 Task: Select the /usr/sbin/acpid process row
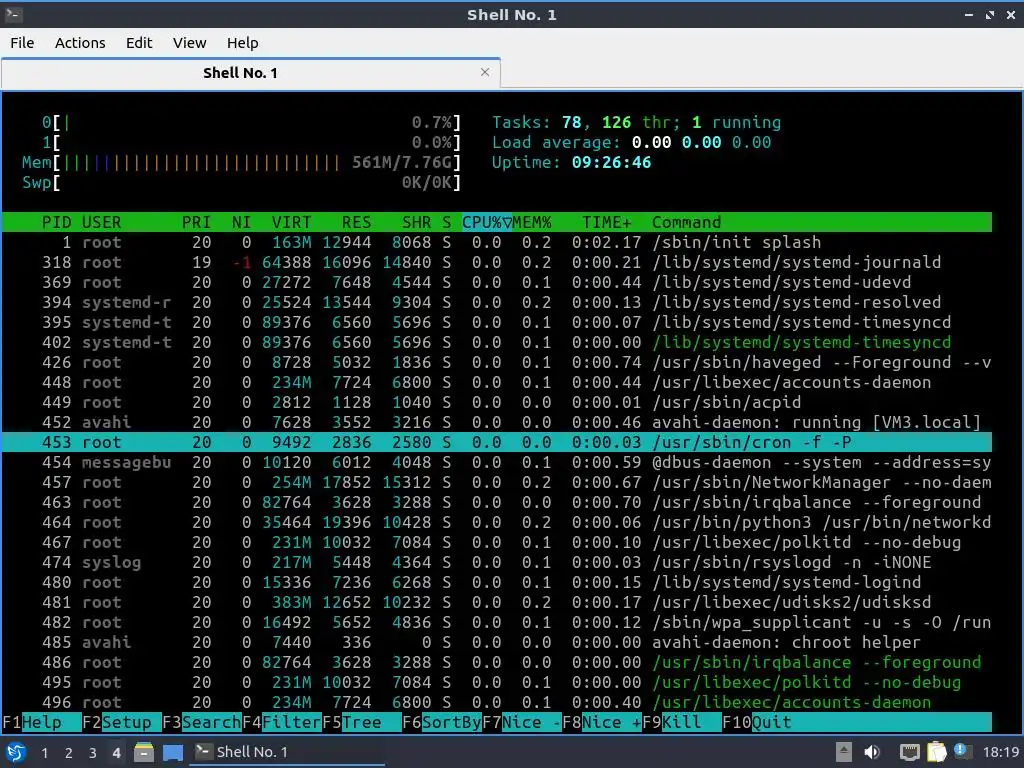496,402
